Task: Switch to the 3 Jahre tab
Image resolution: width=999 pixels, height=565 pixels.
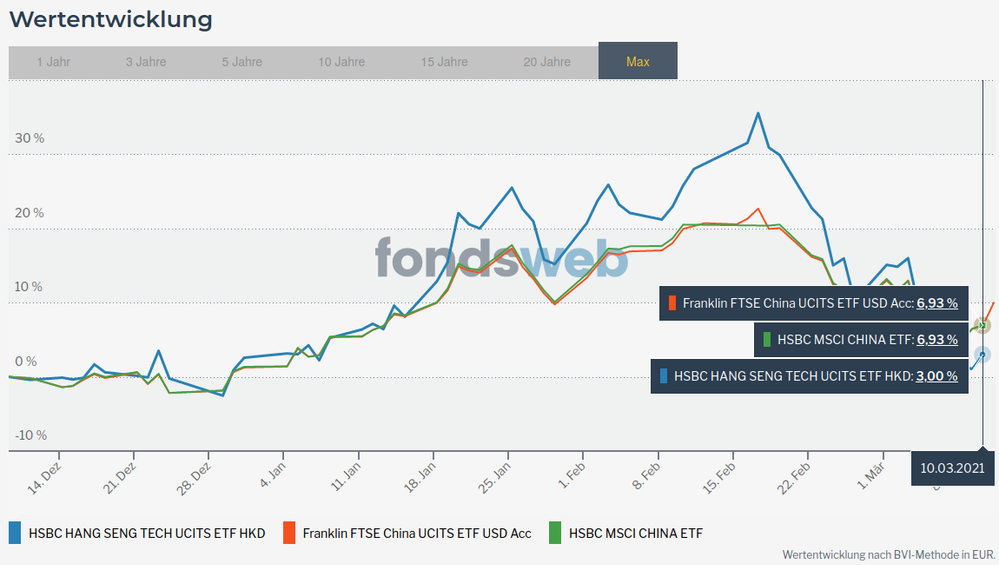Action: tap(146, 61)
